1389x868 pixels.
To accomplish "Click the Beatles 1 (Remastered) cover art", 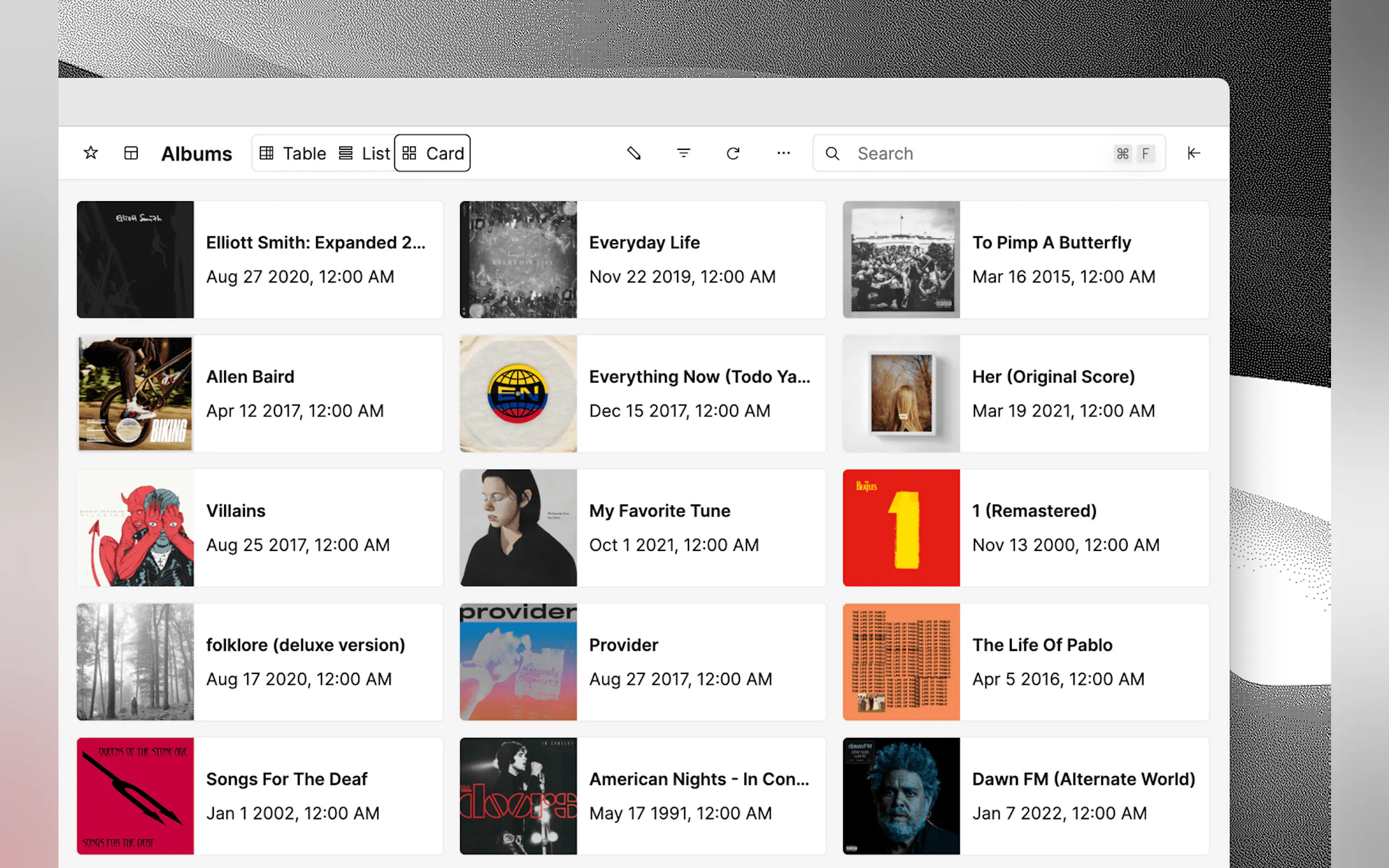I will click(901, 527).
